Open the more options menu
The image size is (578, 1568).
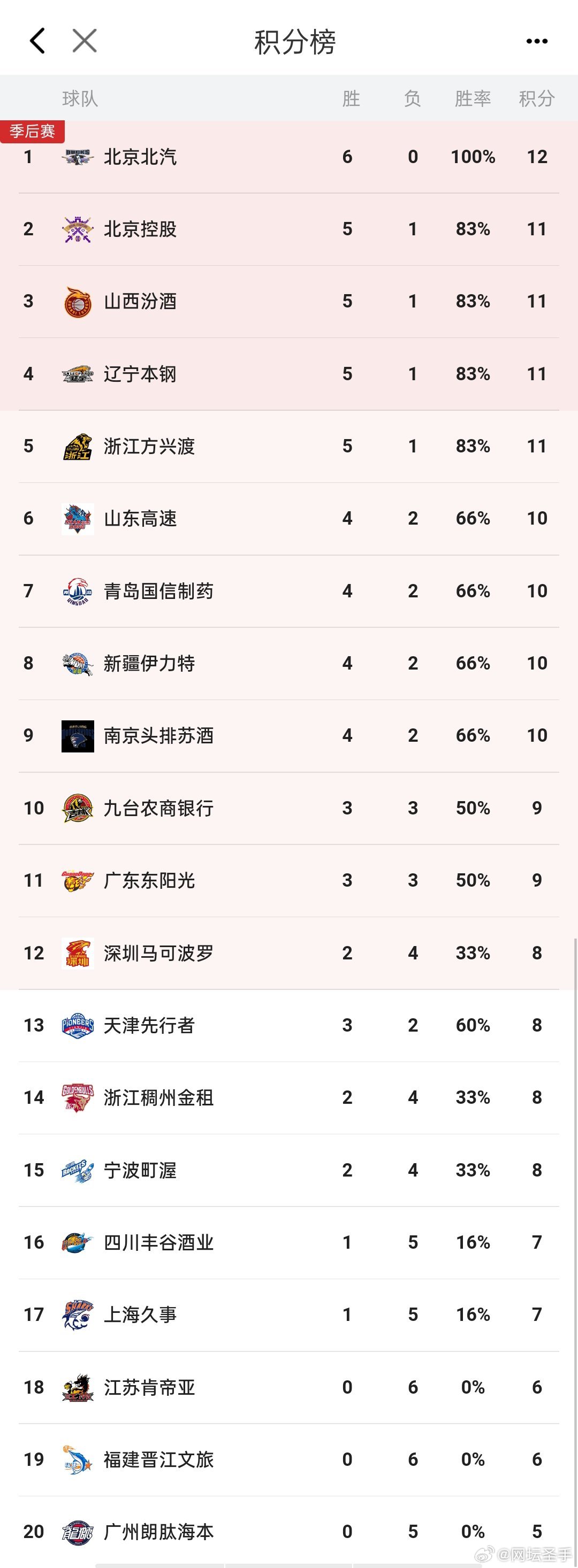(537, 41)
